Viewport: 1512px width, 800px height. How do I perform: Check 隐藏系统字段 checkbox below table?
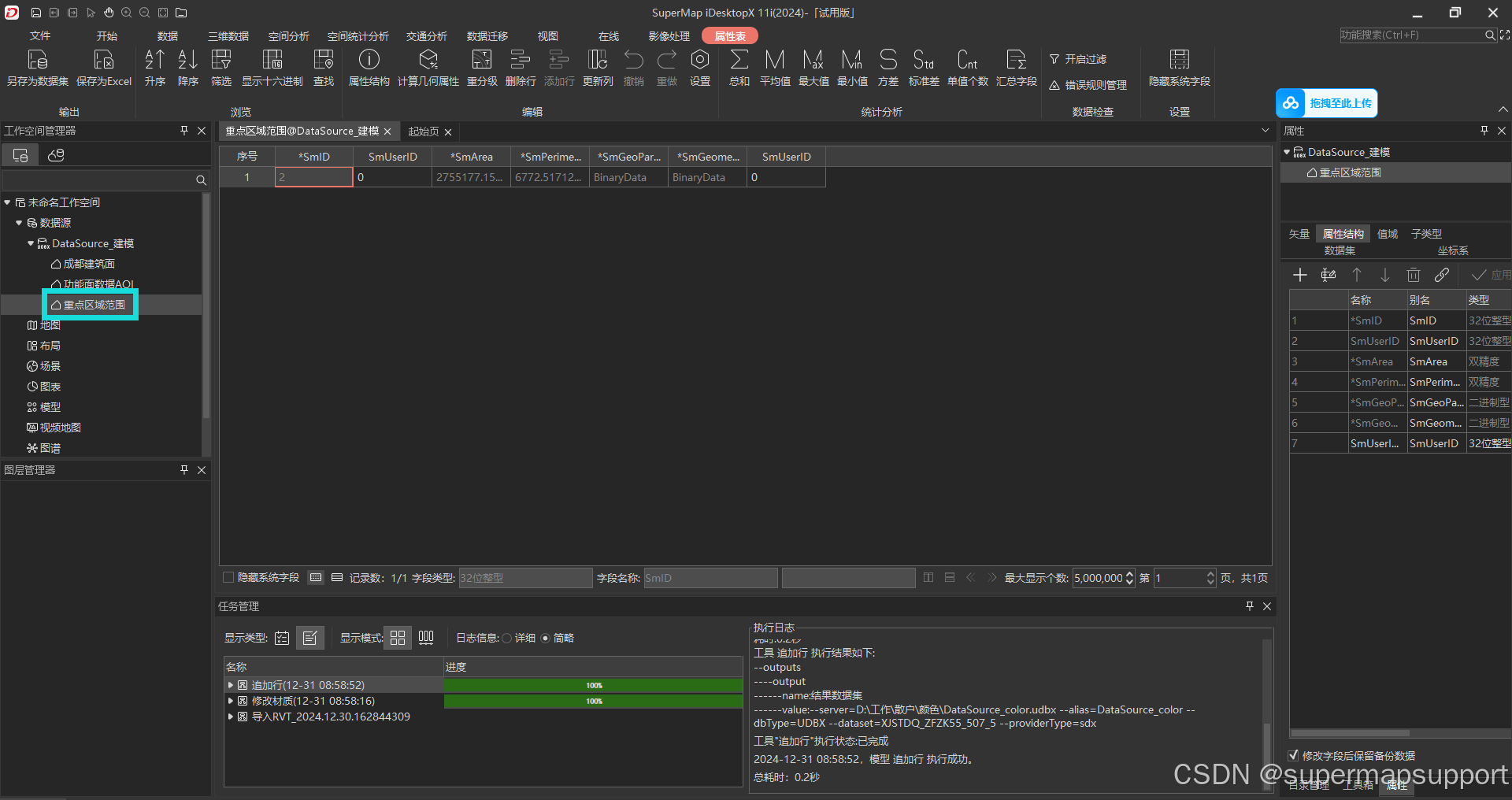click(x=228, y=578)
